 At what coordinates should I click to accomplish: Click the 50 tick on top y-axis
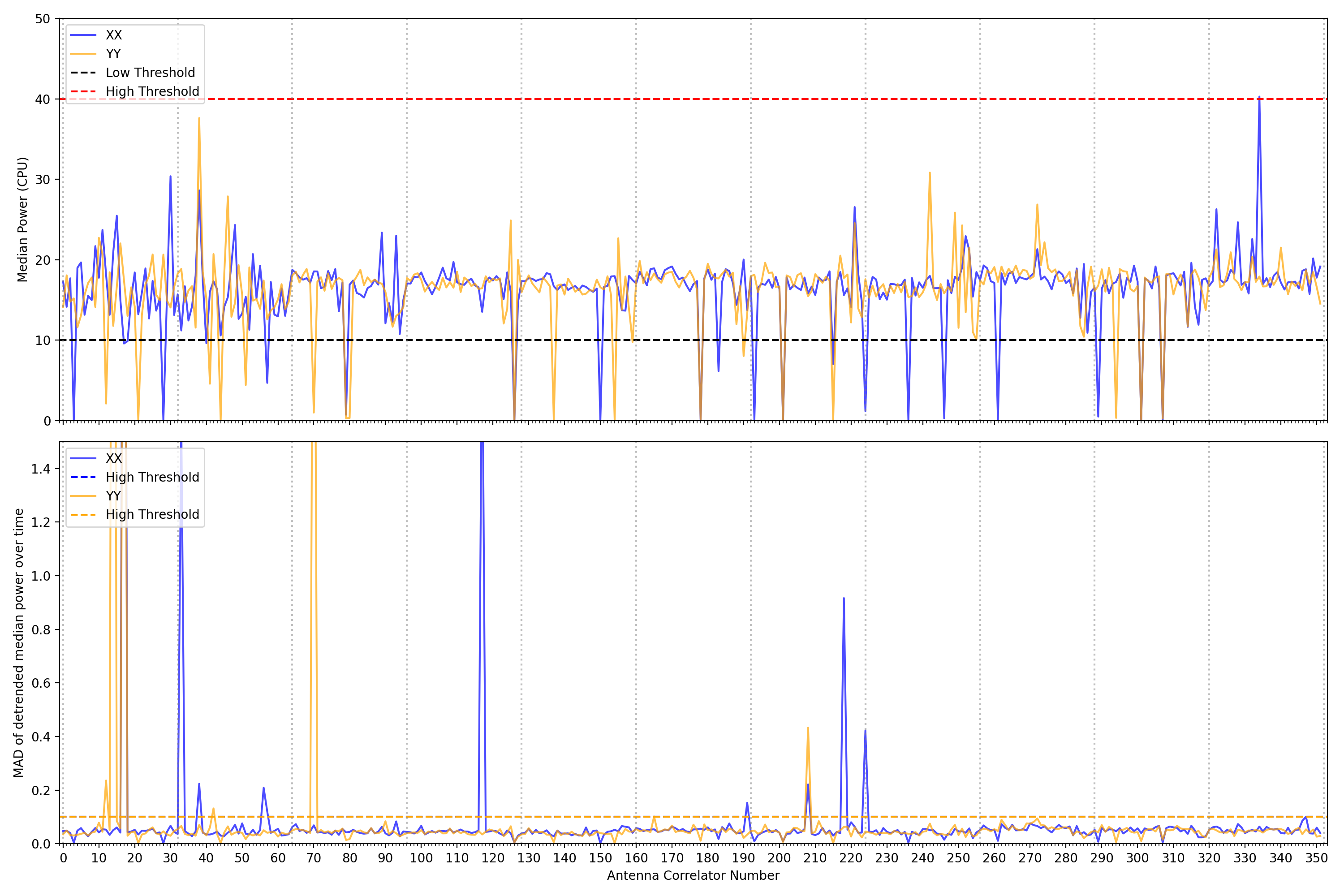click(x=42, y=19)
